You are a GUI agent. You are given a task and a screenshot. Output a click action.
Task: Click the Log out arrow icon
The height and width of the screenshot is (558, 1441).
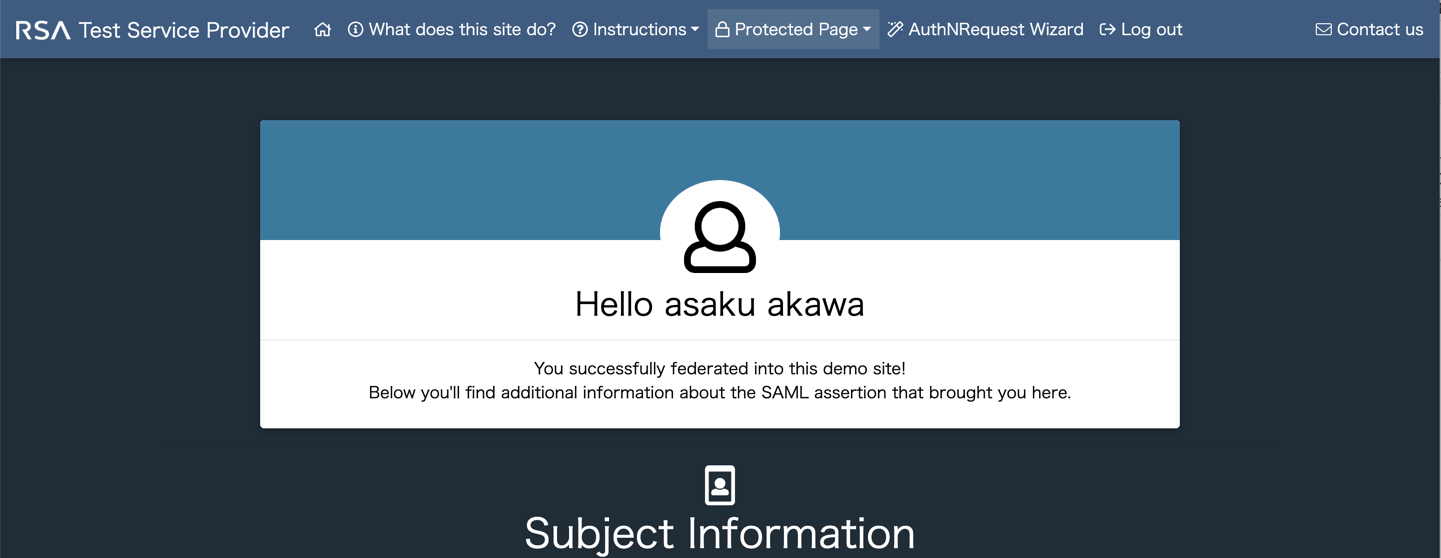[1107, 30]
